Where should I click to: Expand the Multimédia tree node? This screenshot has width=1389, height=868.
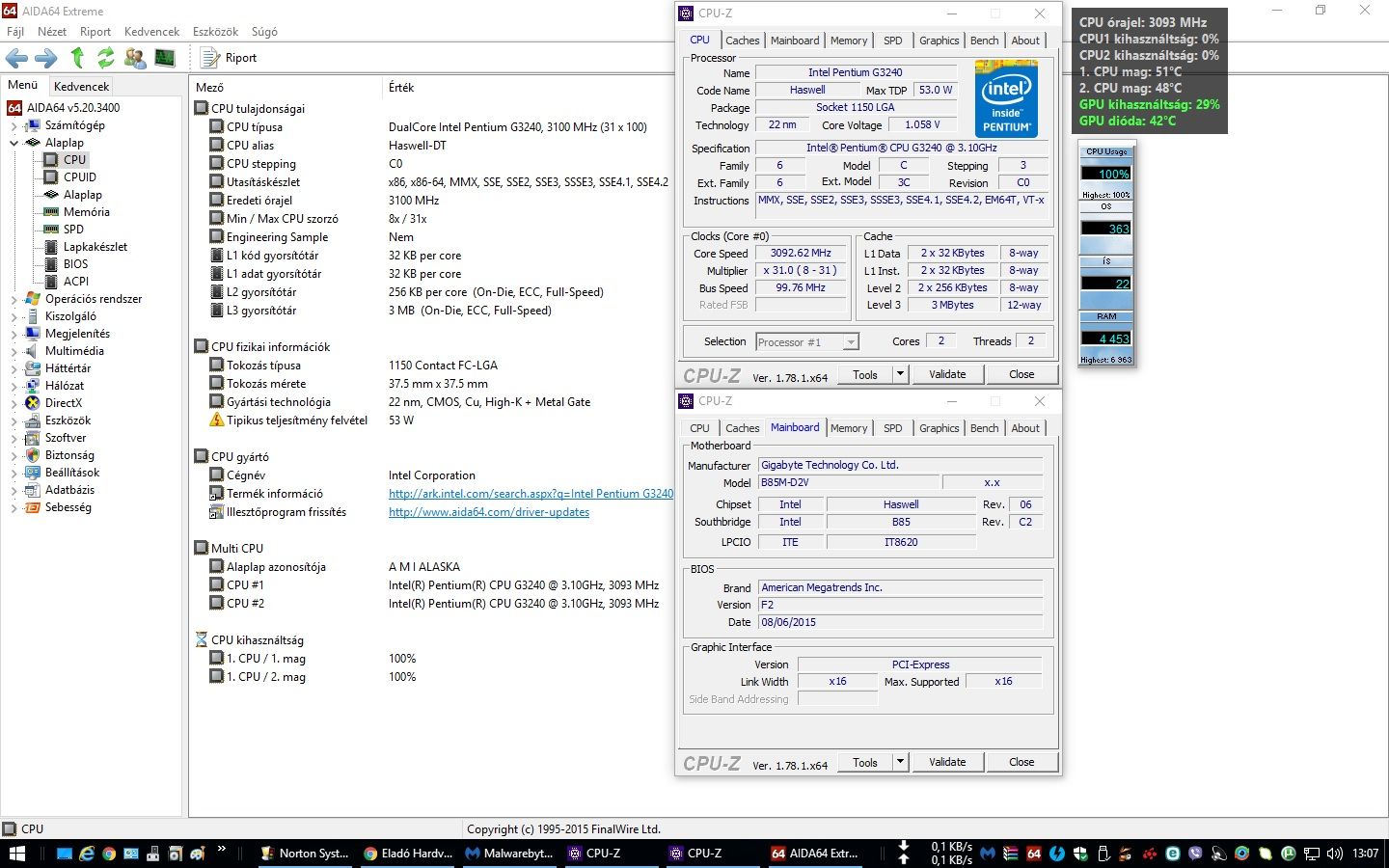pos(14,351)
